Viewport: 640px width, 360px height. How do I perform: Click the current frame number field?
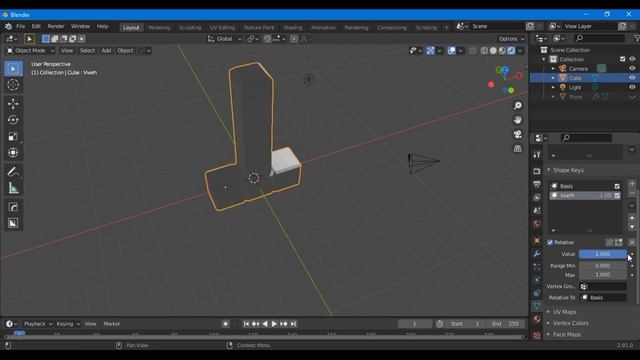click(x=415, y=324)
